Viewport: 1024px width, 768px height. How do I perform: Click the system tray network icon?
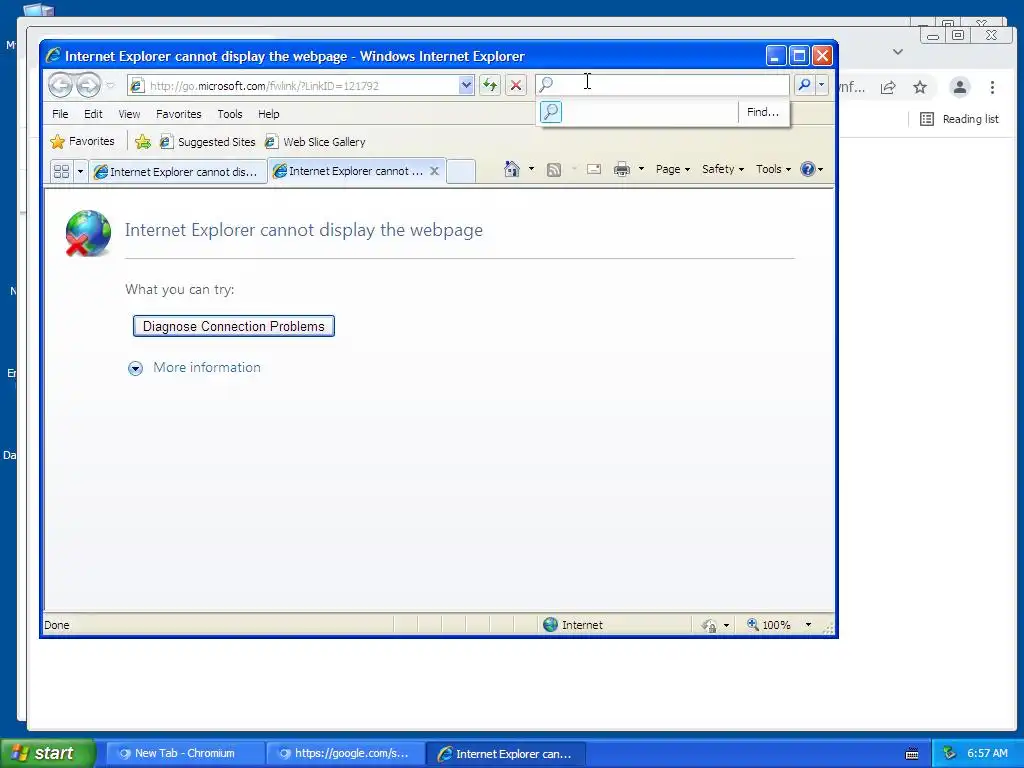pos(950,753)
